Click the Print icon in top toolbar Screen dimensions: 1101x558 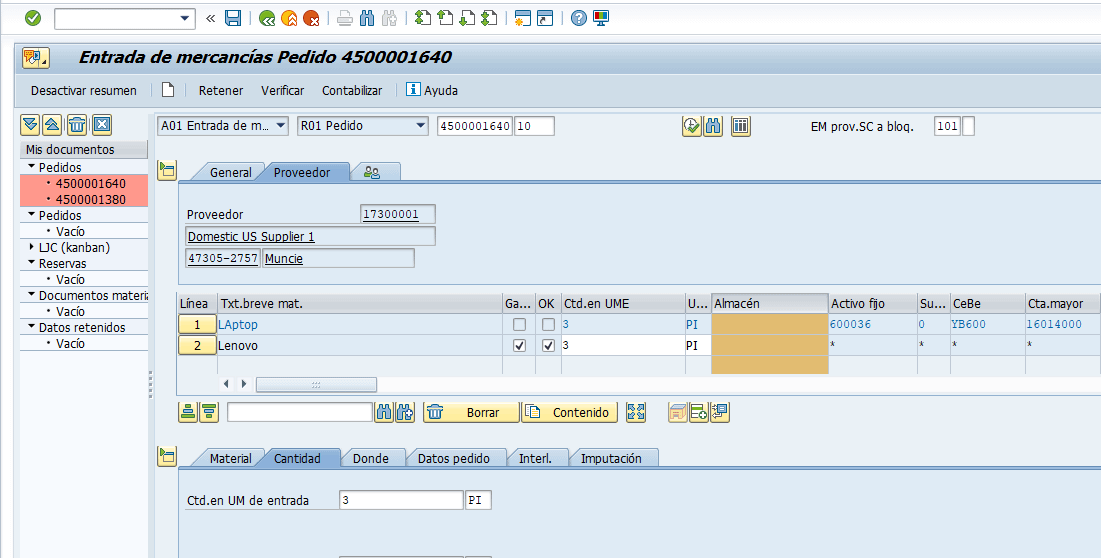344,18
